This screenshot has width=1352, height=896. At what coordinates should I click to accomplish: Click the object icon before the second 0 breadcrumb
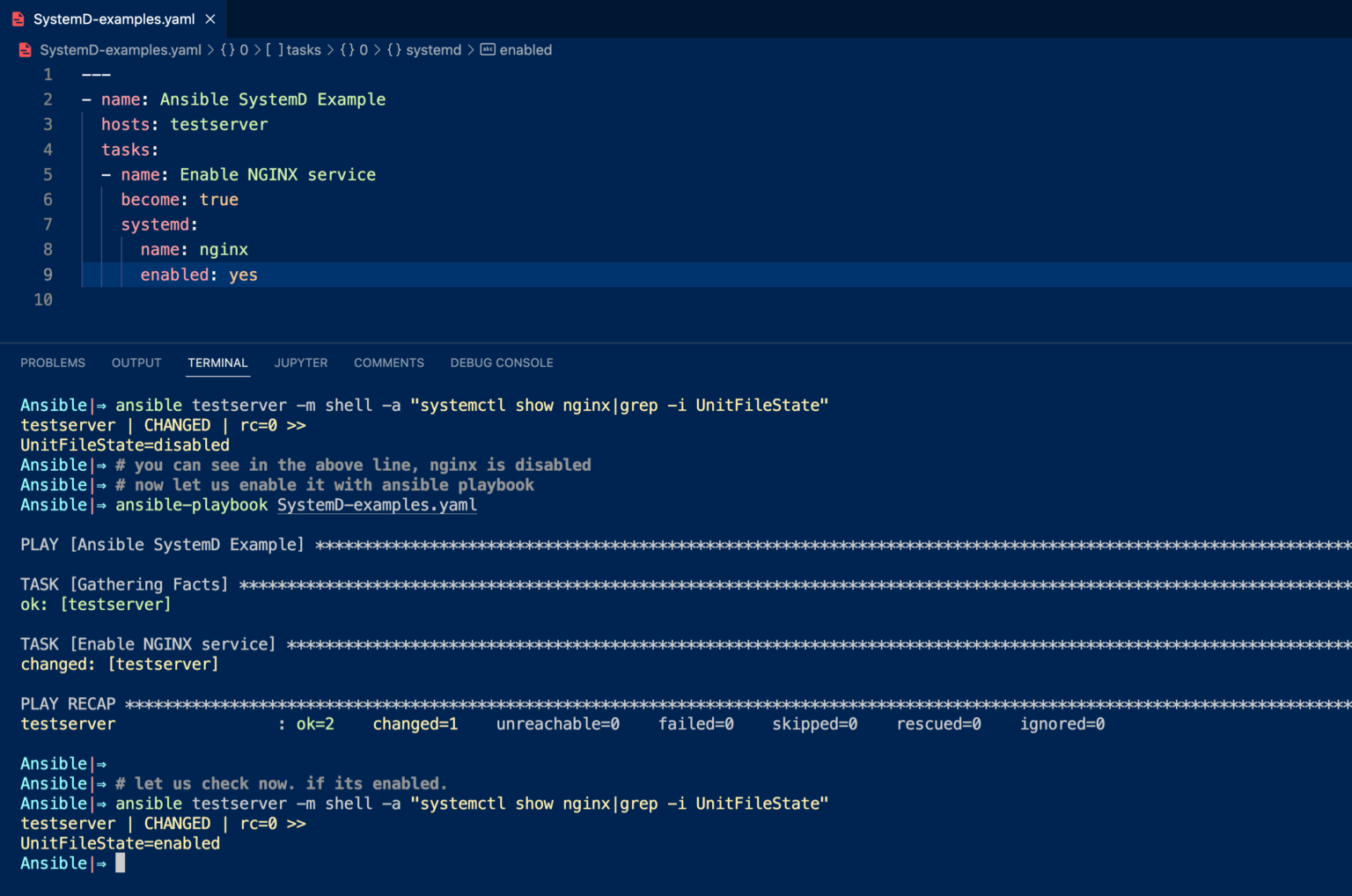click(343, 50)
